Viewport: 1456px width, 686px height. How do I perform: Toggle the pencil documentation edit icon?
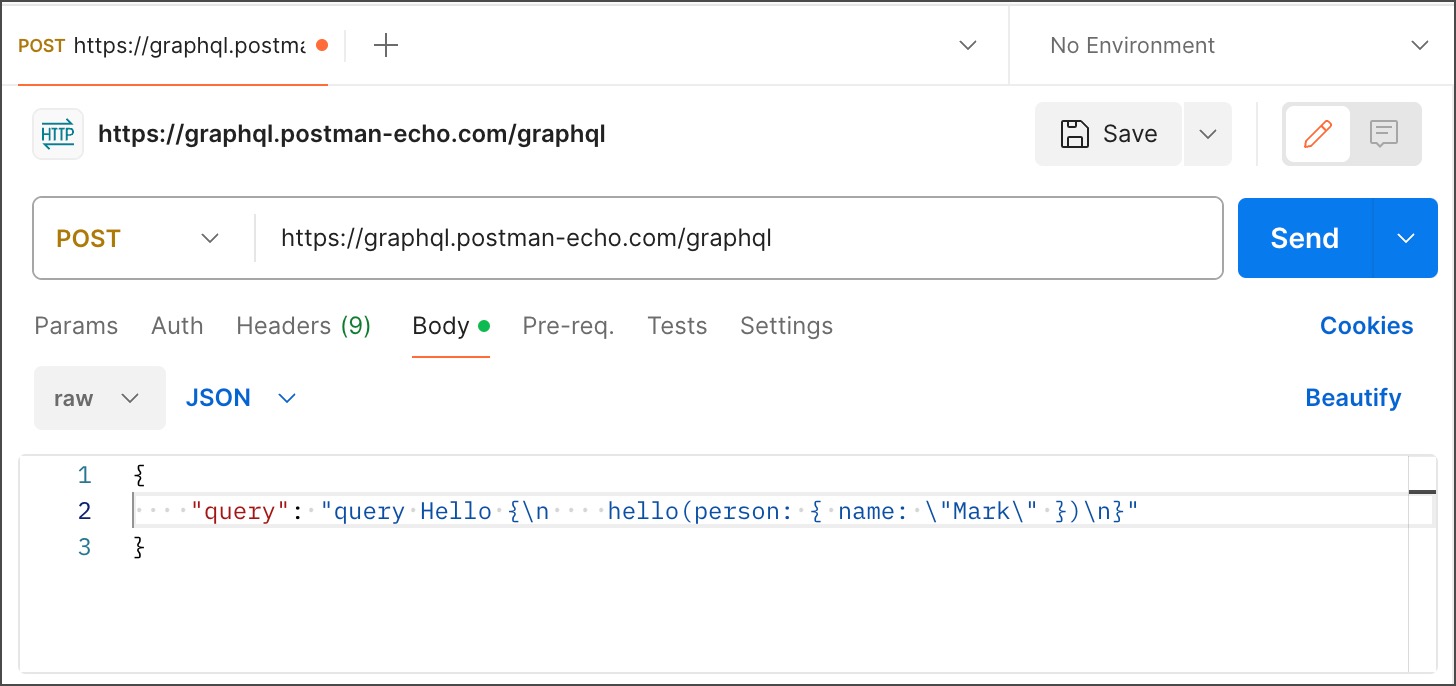click(1318, 133)
